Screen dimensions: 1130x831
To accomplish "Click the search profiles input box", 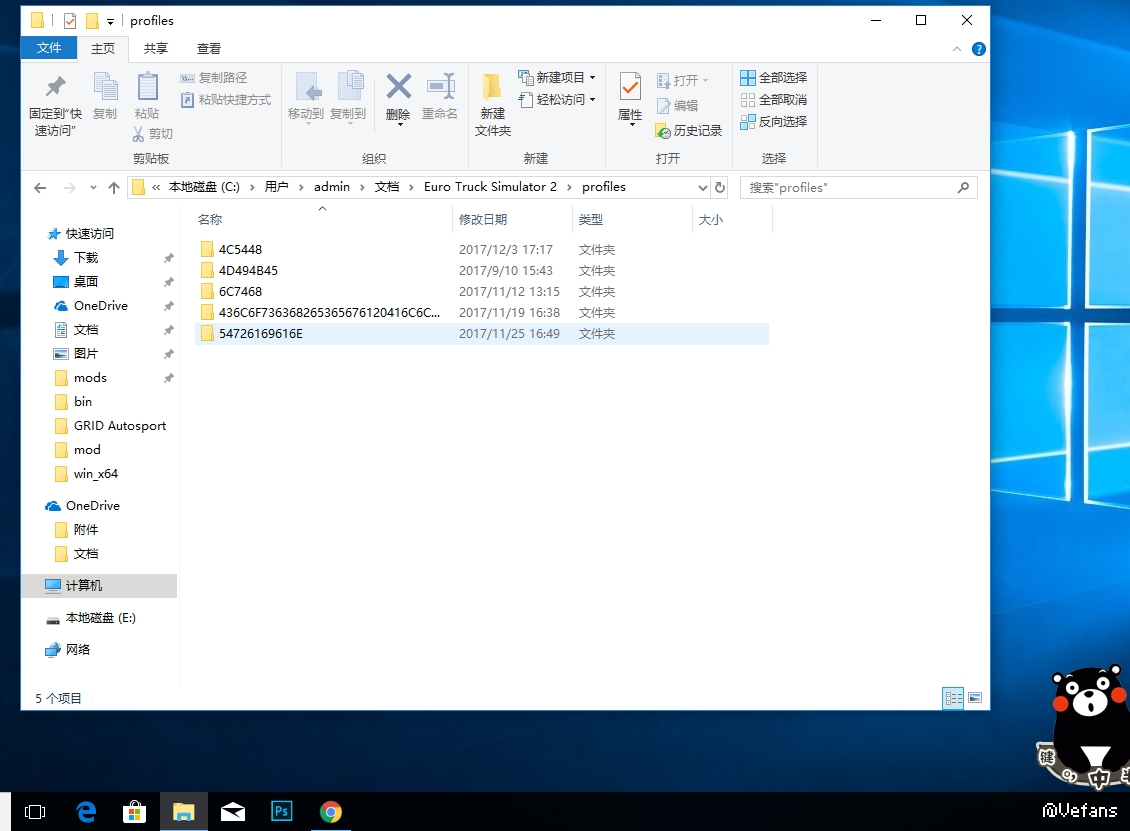I will pyautogui.click(x=848, y=187).
